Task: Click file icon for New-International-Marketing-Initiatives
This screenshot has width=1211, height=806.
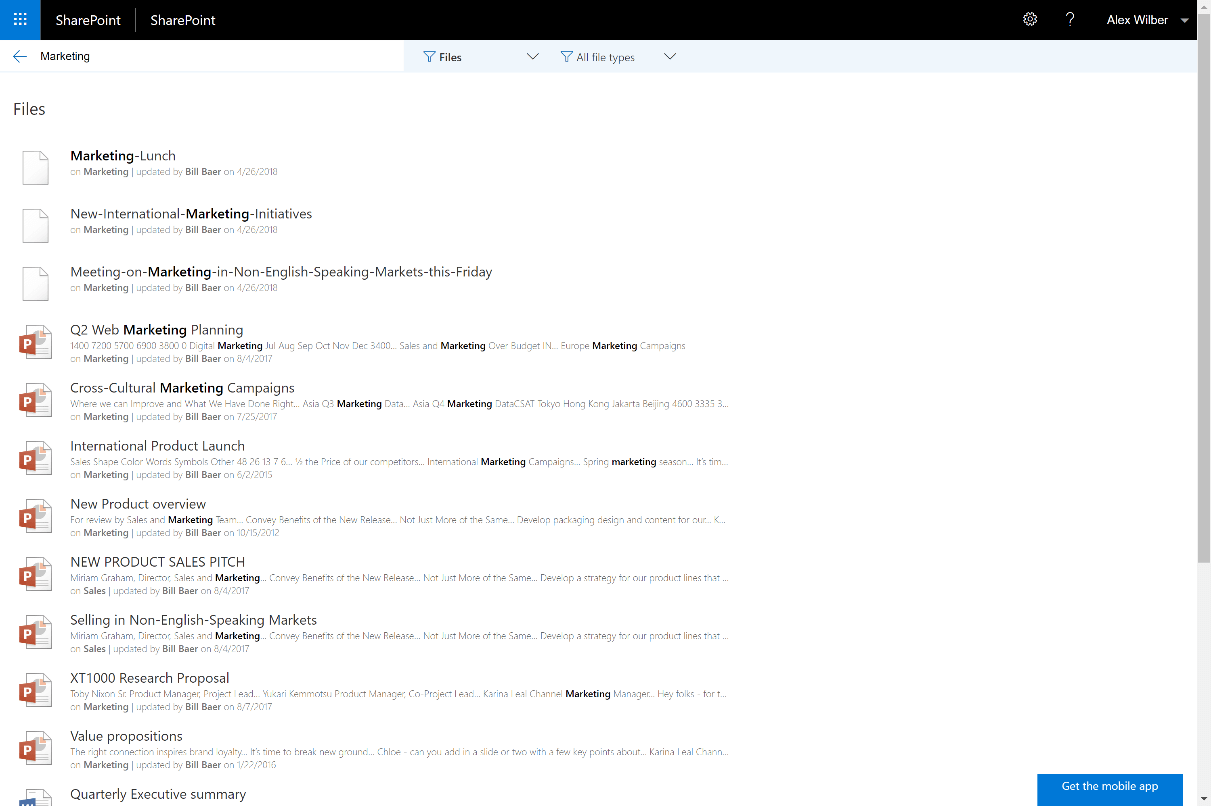Action: (36, 225)
